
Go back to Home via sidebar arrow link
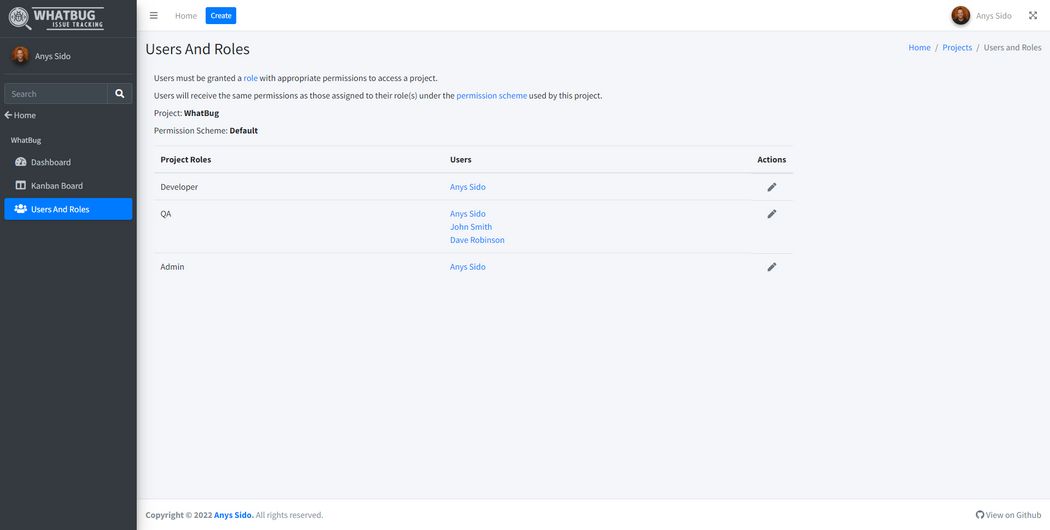[x=20, y=115]
